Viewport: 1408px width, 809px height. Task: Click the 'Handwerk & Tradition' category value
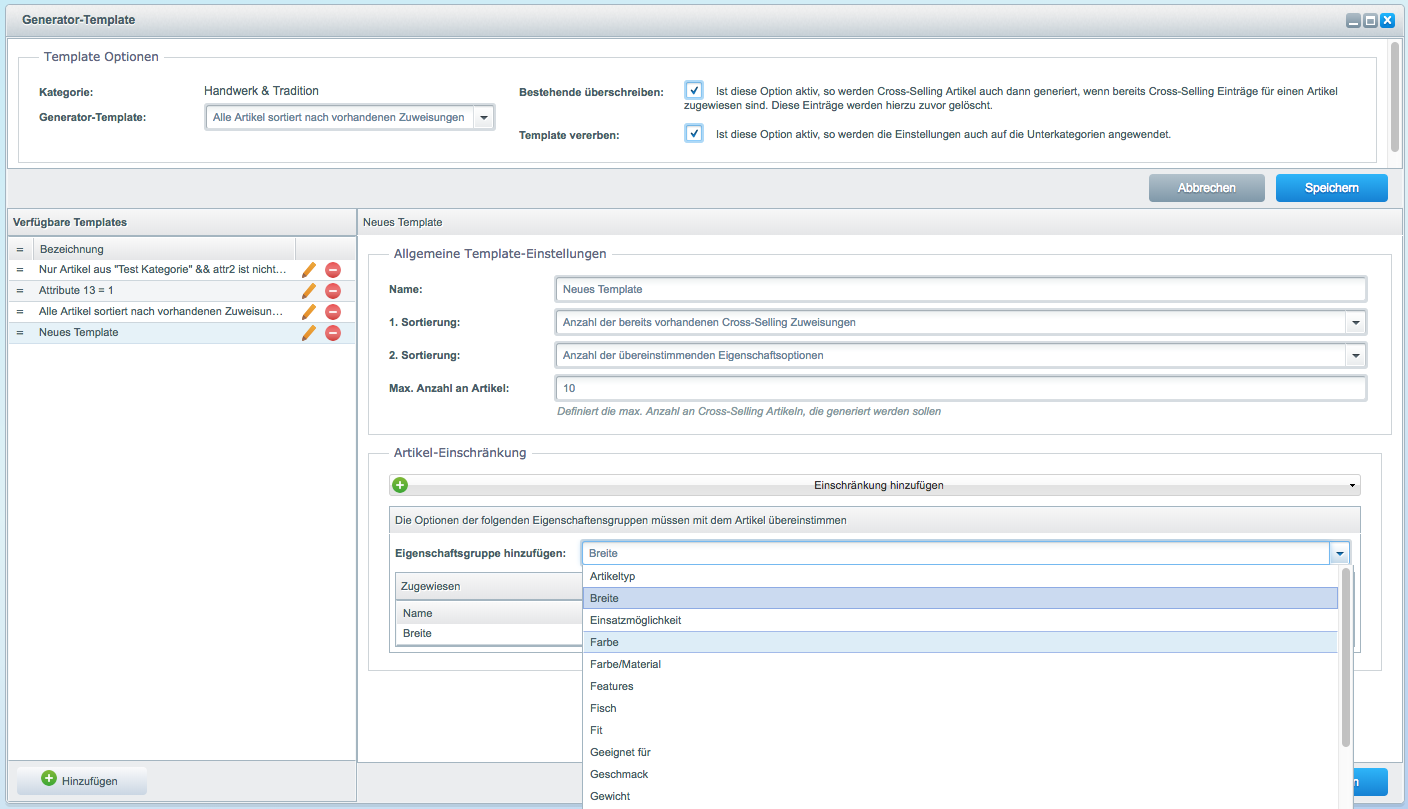point(261,91)
